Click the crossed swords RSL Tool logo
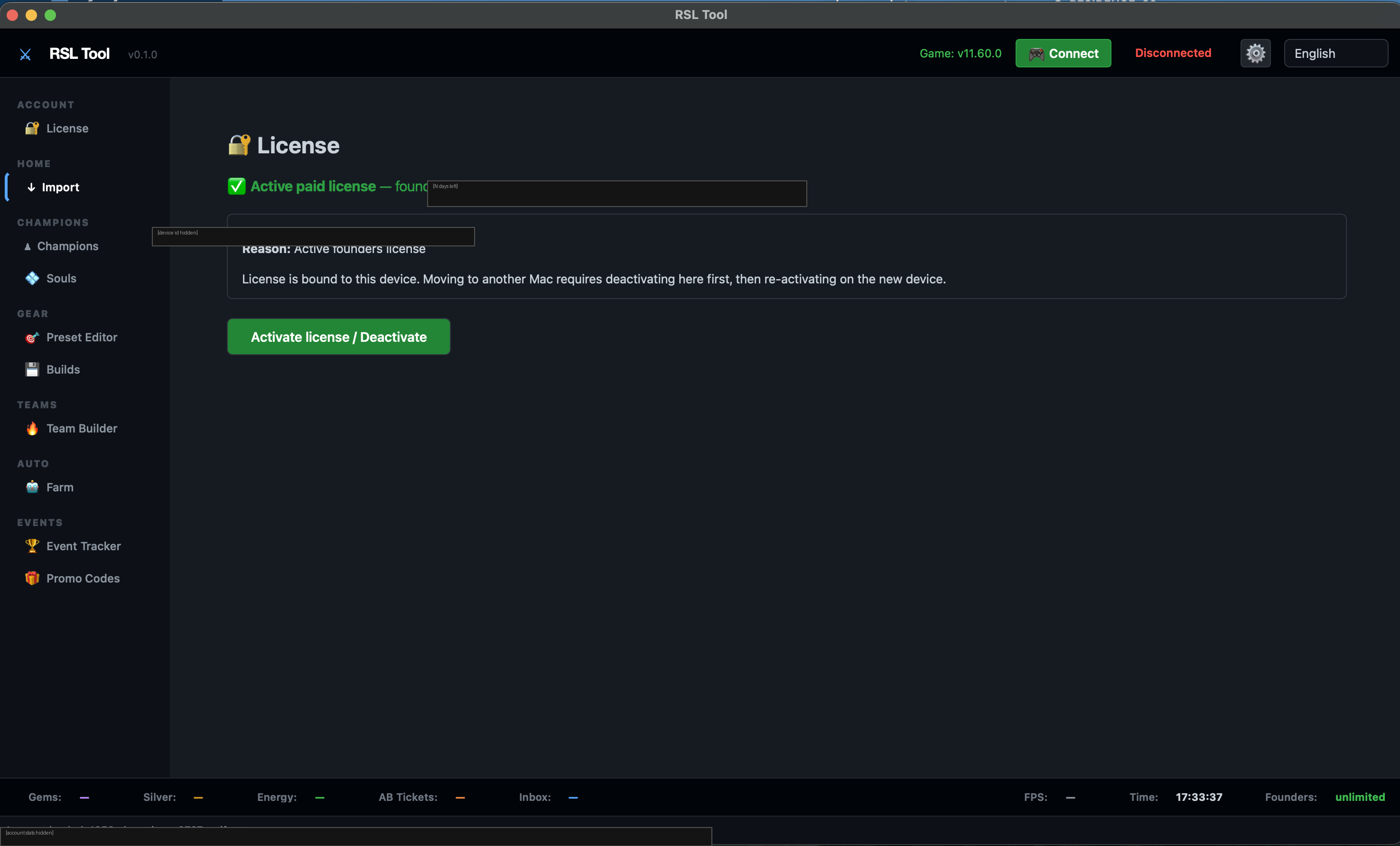1400x846 pixels. pyautogui.click(x=25, y=55)
